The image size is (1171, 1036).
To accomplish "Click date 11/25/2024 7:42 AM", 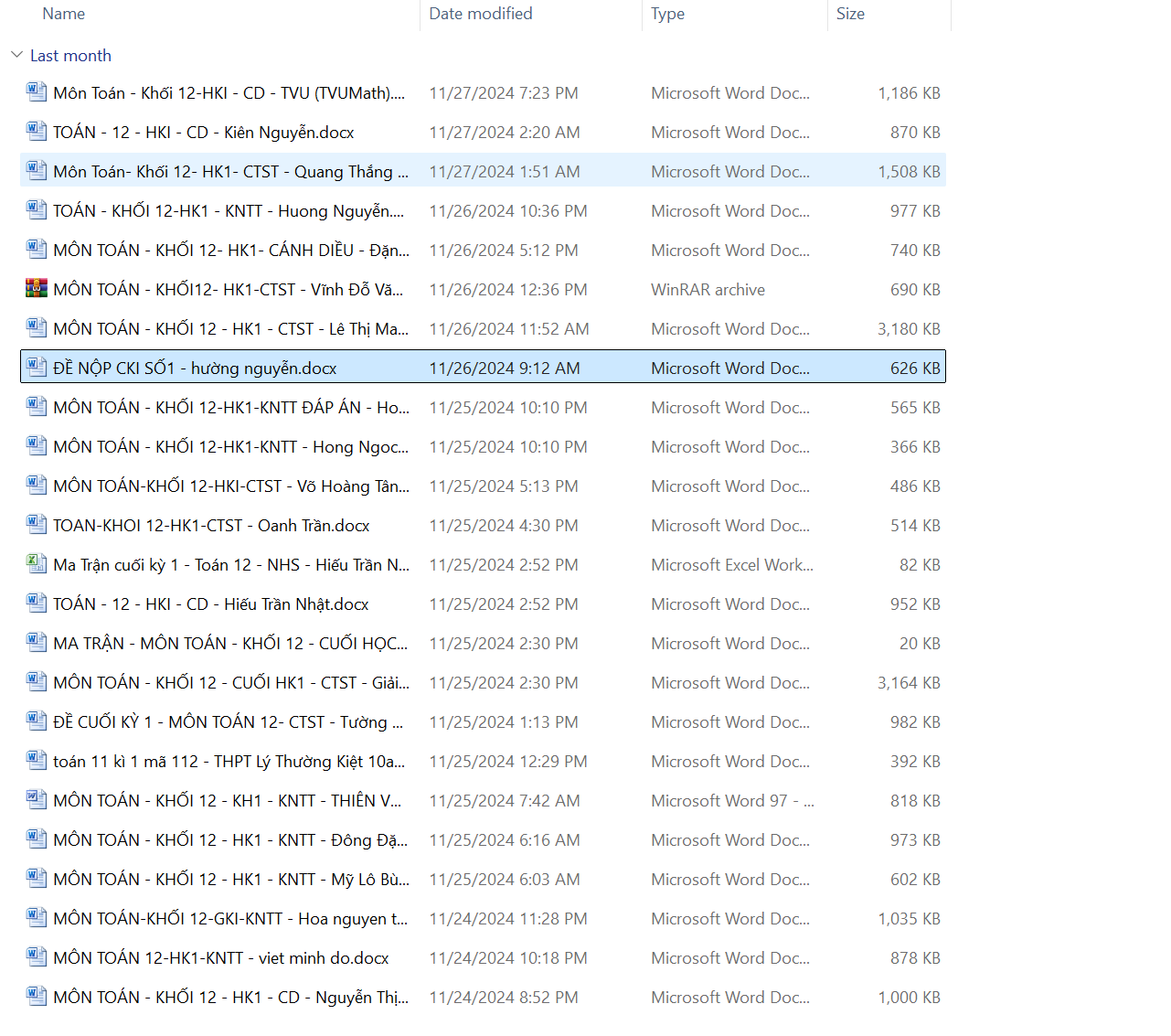I will 505,801.
